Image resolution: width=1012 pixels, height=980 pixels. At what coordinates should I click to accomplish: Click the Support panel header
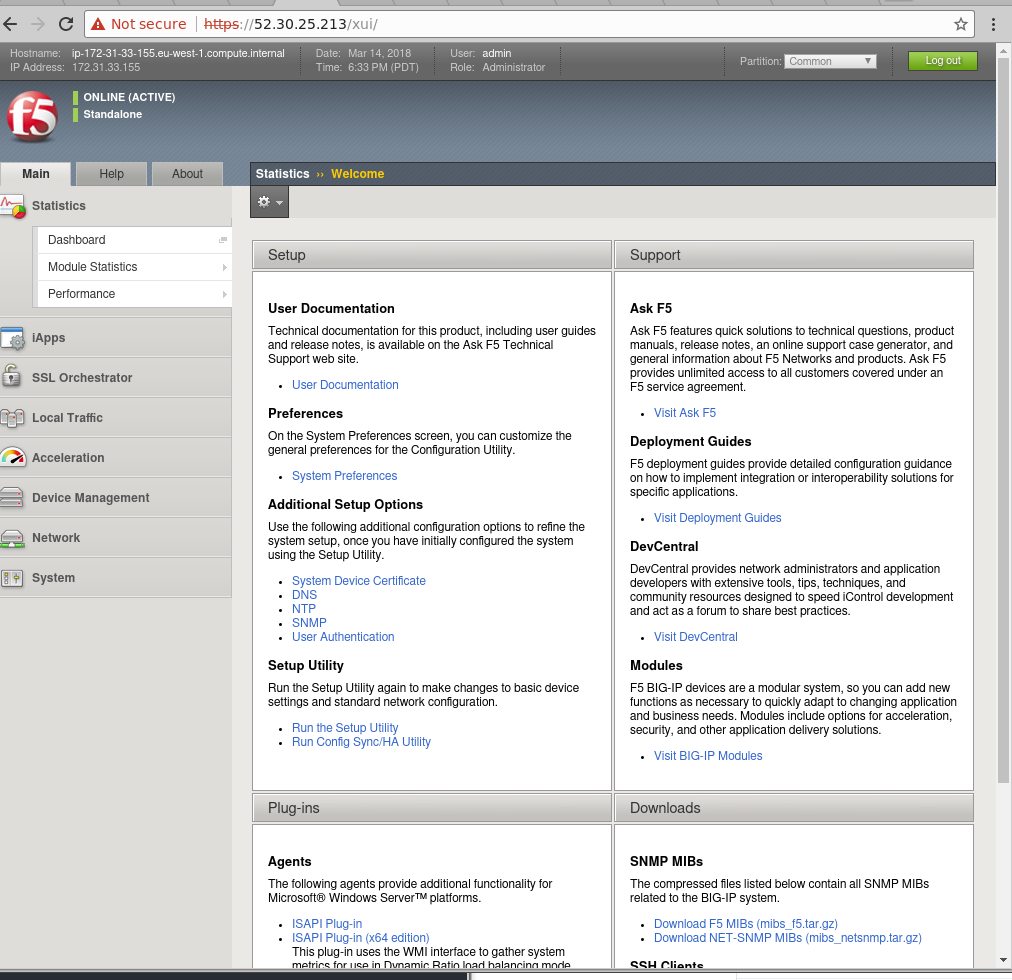click(793, 255)
